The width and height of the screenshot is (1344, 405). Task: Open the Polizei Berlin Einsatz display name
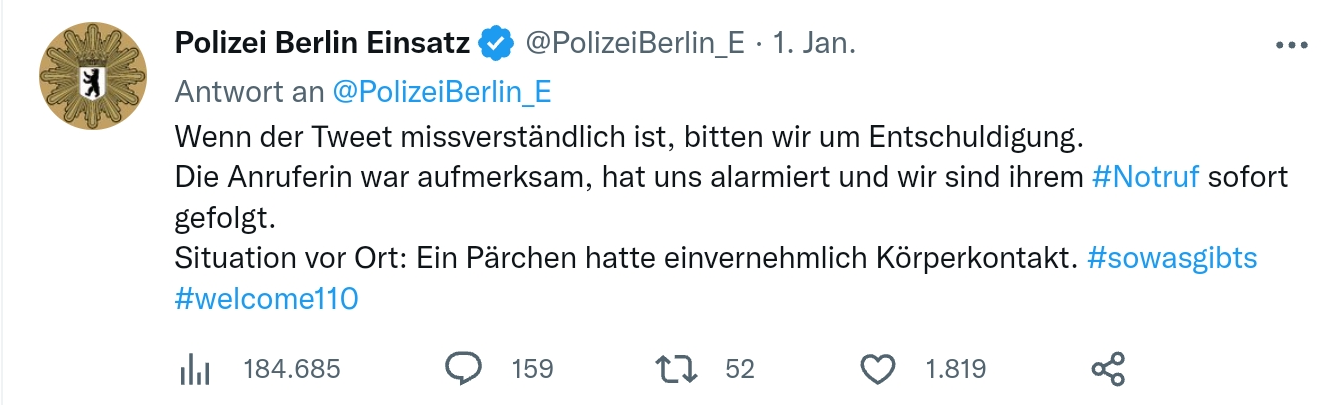322,43
